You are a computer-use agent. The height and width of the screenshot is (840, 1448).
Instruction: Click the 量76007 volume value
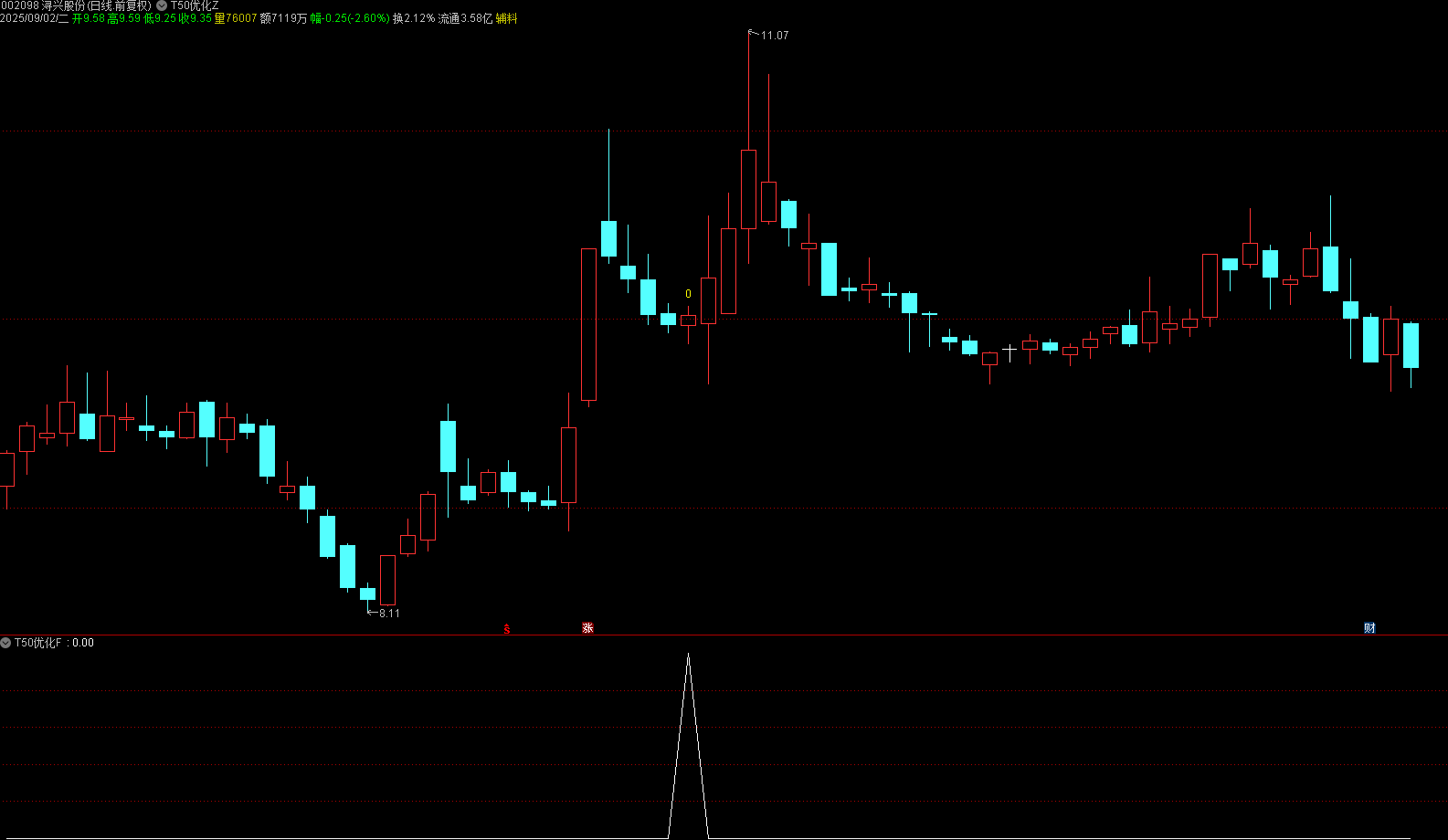[236, 18]
